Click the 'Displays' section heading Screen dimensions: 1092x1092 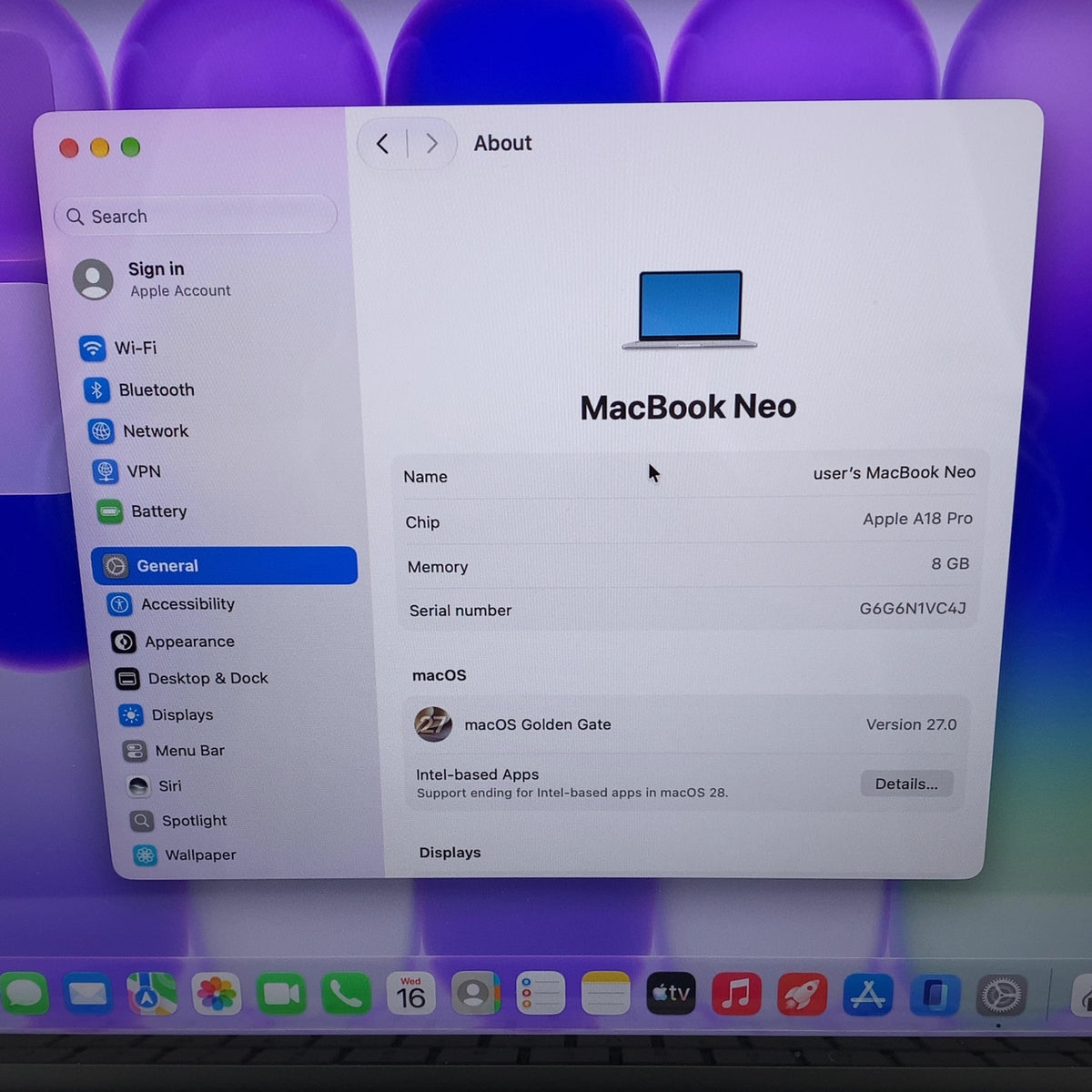coord(450,853)
